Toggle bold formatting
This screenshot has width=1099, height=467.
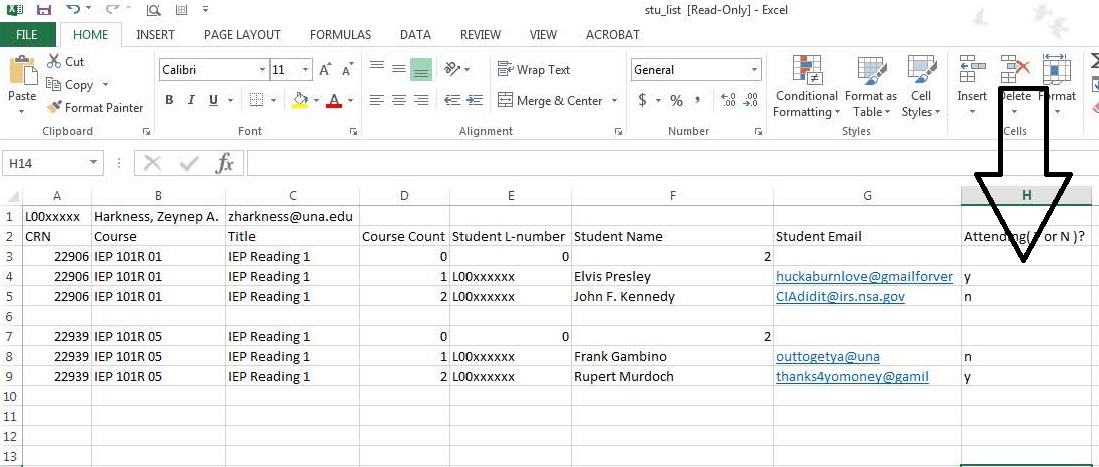169,100
